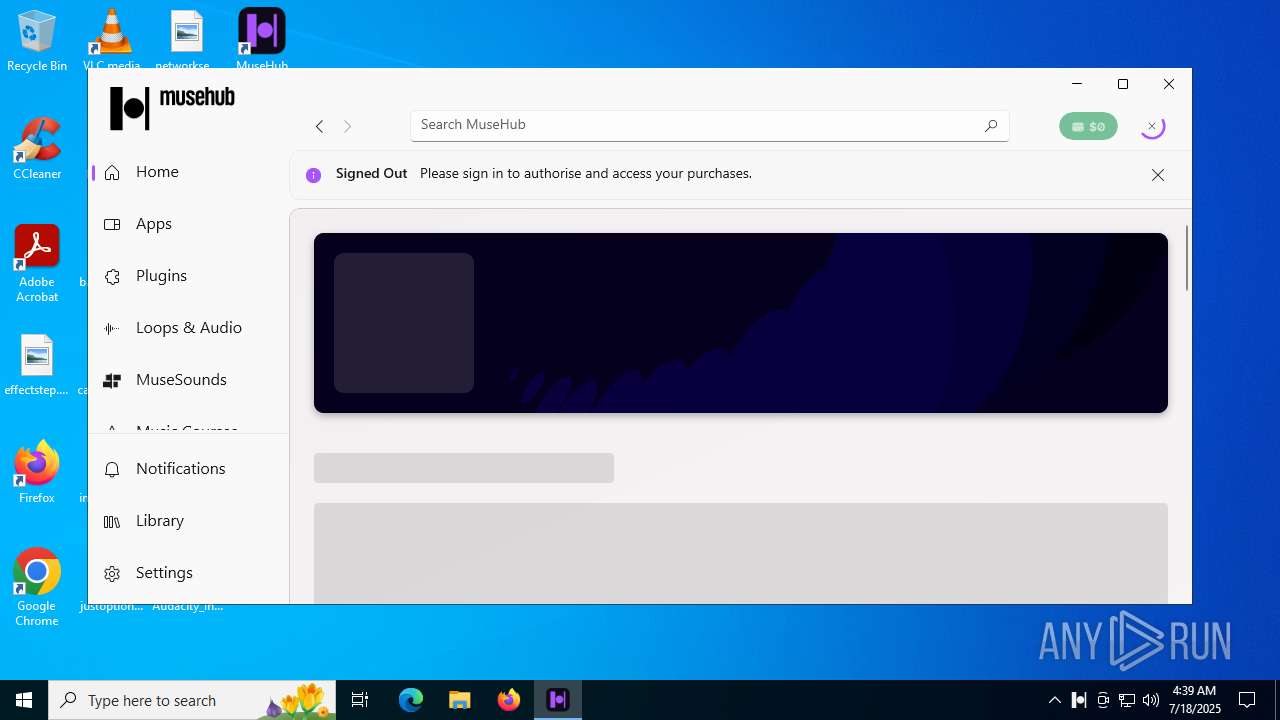1280x720 pixels.
Task: Open the volume control in tray
Action: 1151,700
